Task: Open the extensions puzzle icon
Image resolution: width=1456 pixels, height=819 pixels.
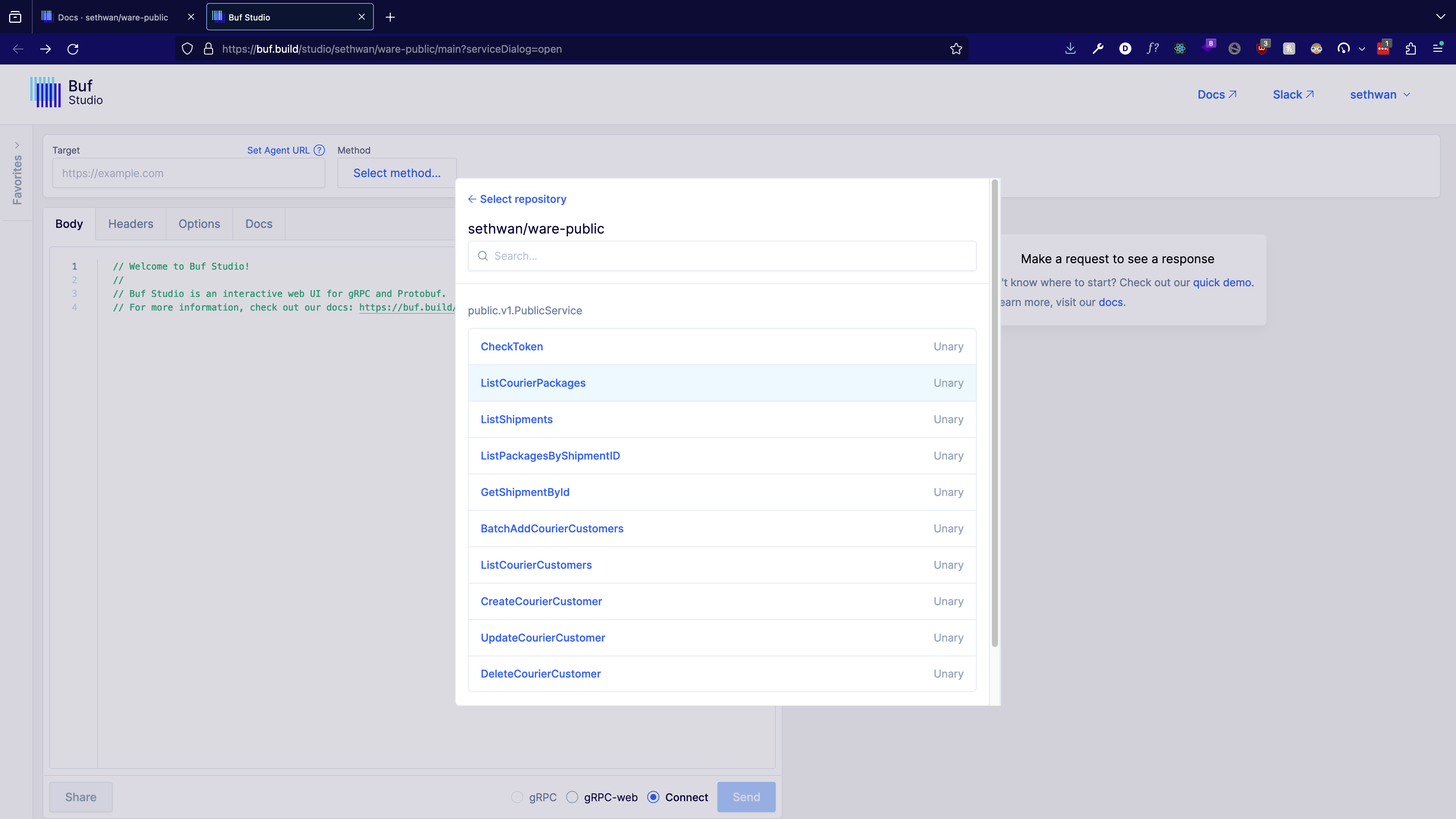Action: point(1410,49)
